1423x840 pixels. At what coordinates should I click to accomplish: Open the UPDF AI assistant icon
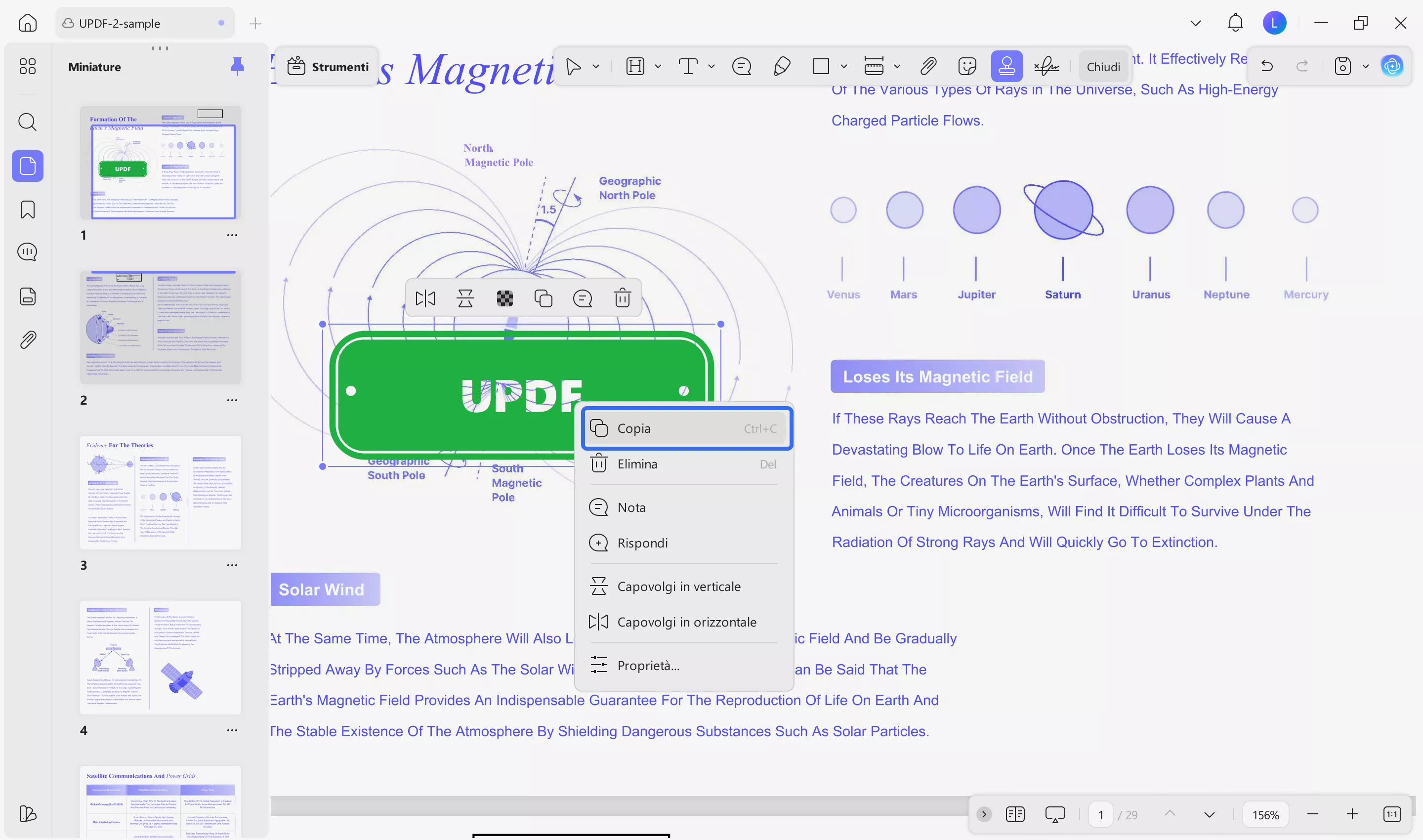[1392, 67]
